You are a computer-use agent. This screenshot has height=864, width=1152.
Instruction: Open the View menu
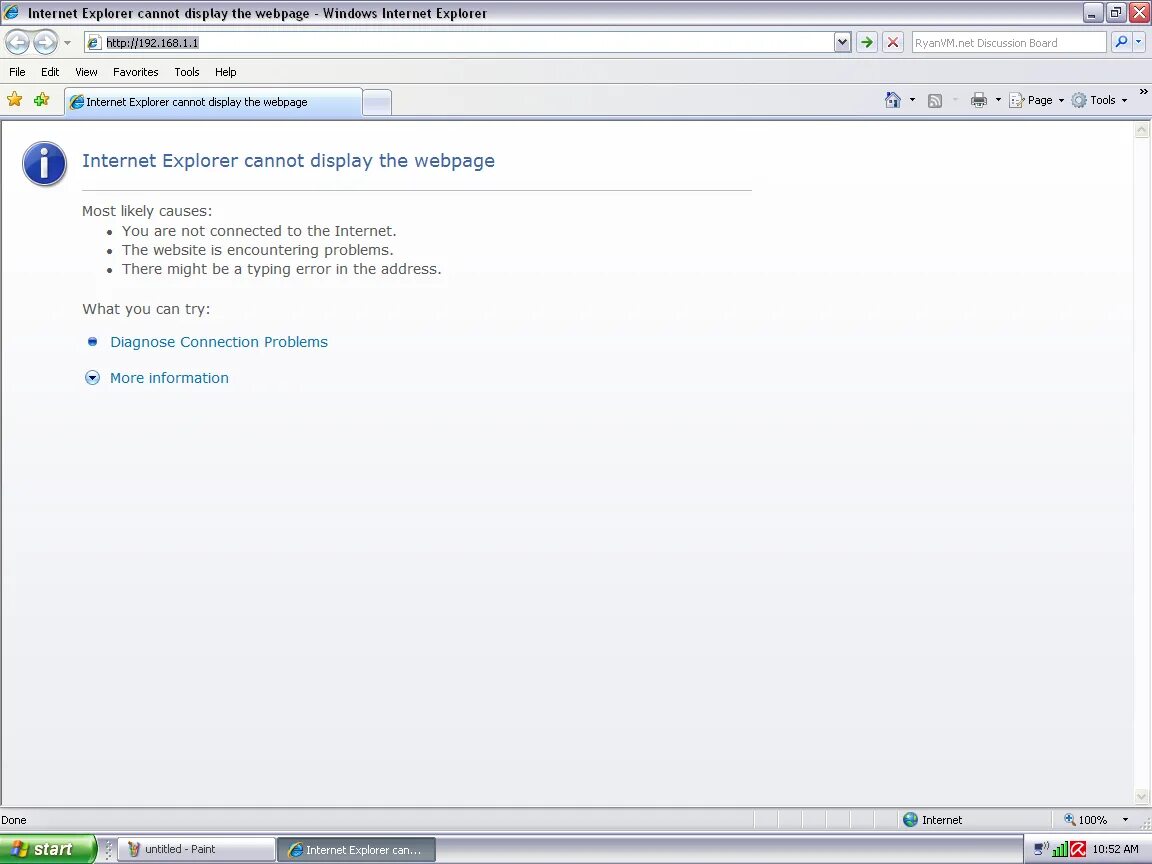[x=86, y=72]
